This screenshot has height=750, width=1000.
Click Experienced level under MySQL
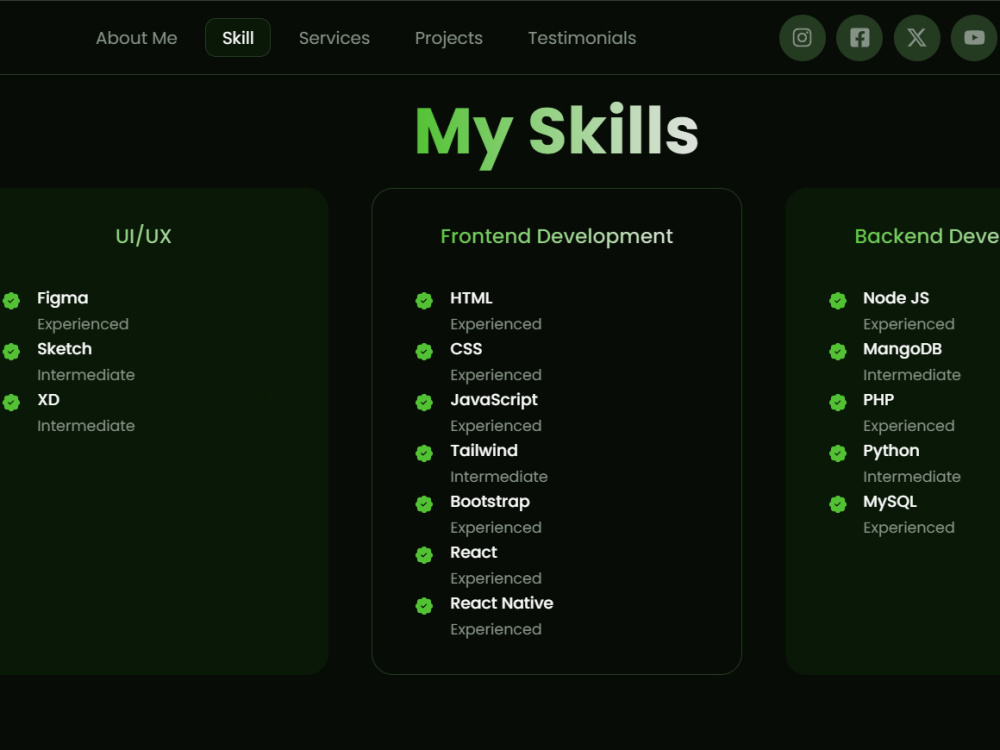tap(909, 528)
